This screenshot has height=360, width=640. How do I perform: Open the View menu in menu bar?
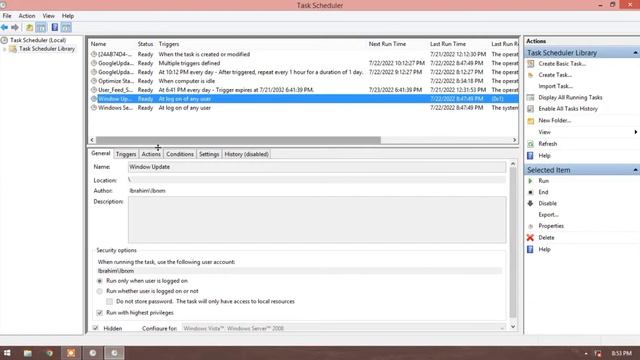pos(49,16)
